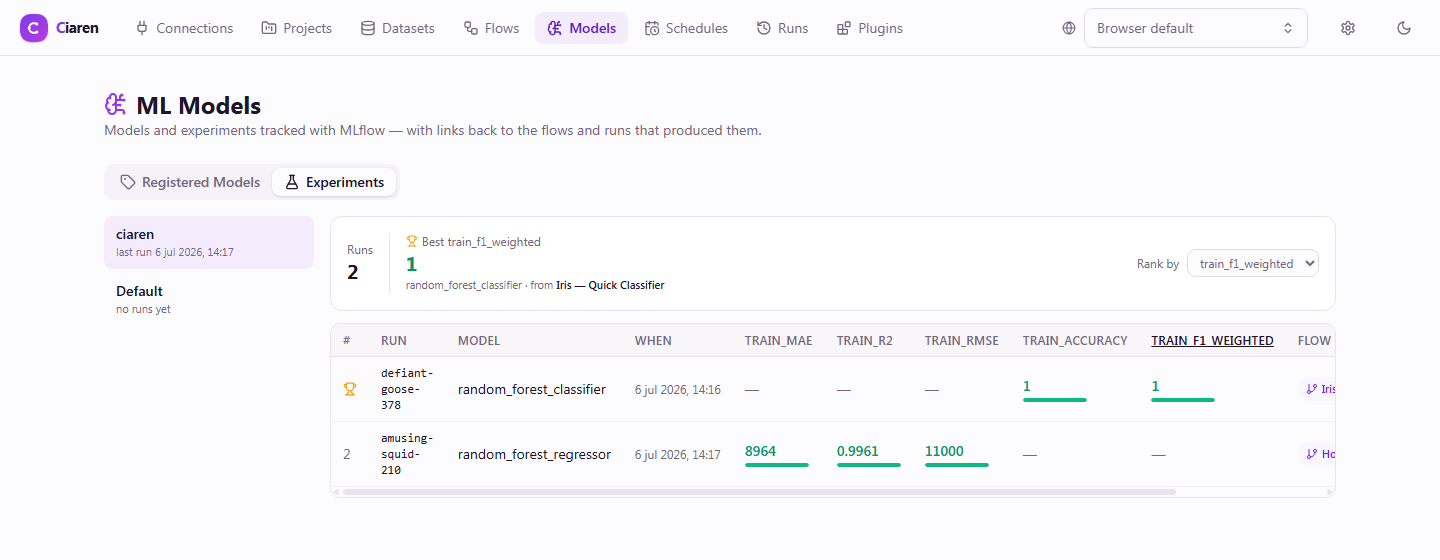Click the 6 jul 2026, 14:16 timestamp
Image resolution: width=1440 pixels, height=560 pixels.
(678, 389)
